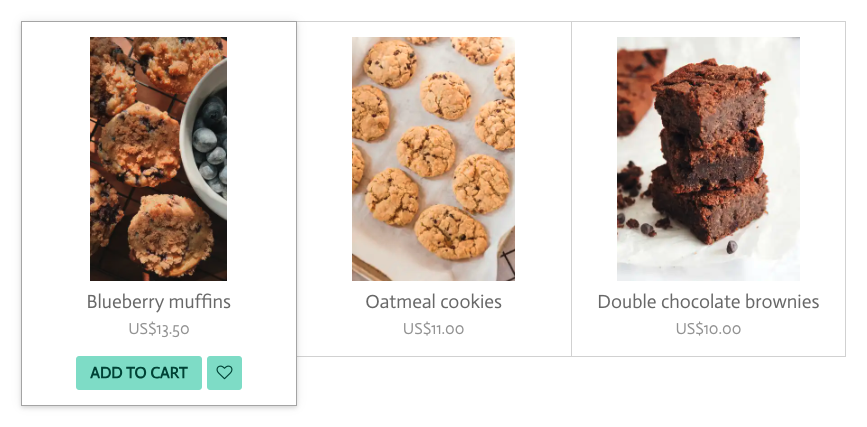Follow the Oatmeal cookies title link
The image size is (867, 427).
[434, 302]
